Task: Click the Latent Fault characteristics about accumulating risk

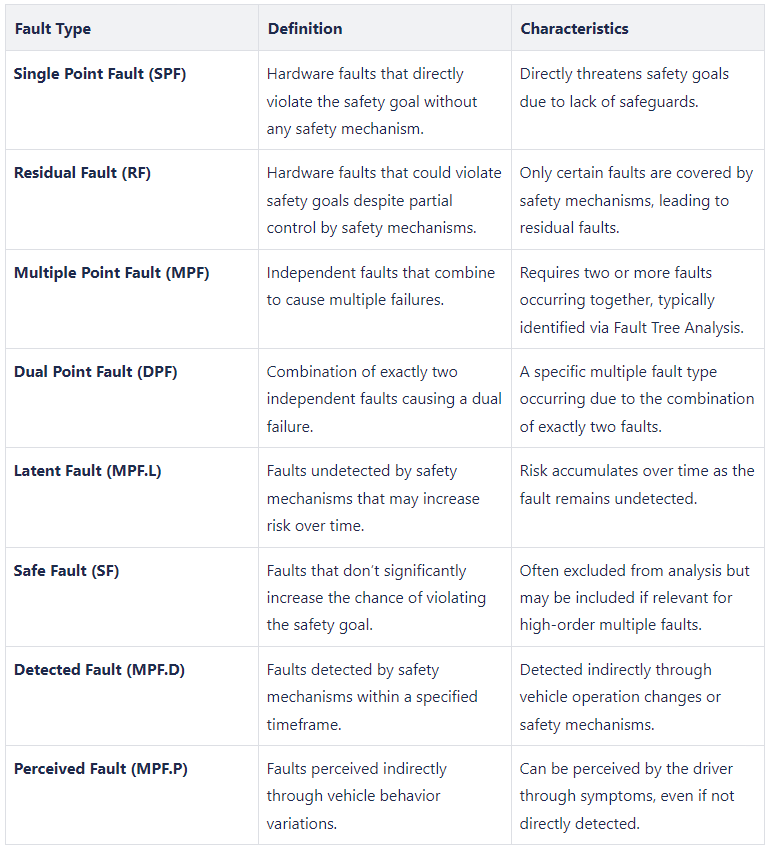Action: tap(636, 484)
